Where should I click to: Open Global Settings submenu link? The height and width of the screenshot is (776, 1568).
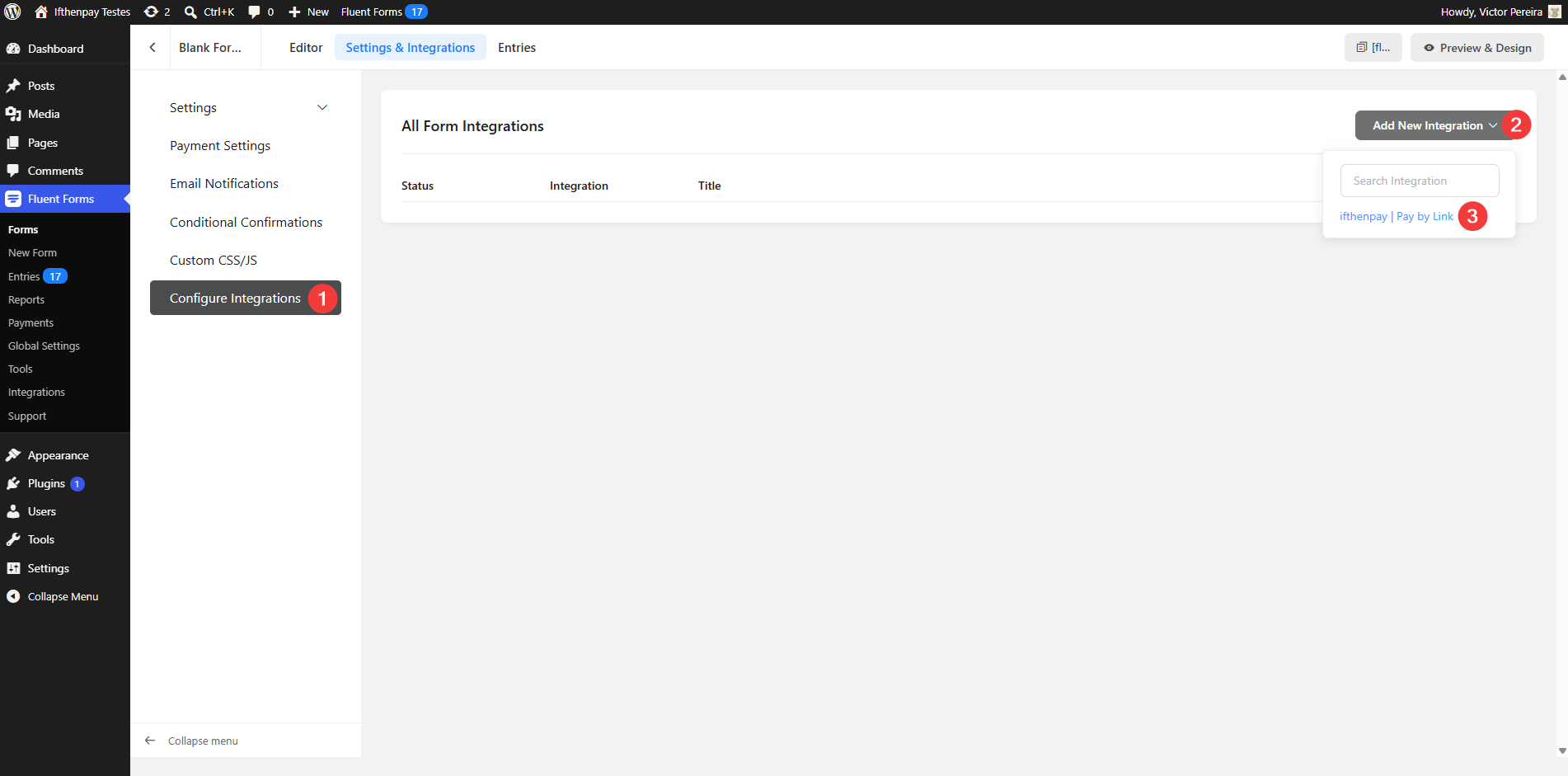(x=44, y=346)
